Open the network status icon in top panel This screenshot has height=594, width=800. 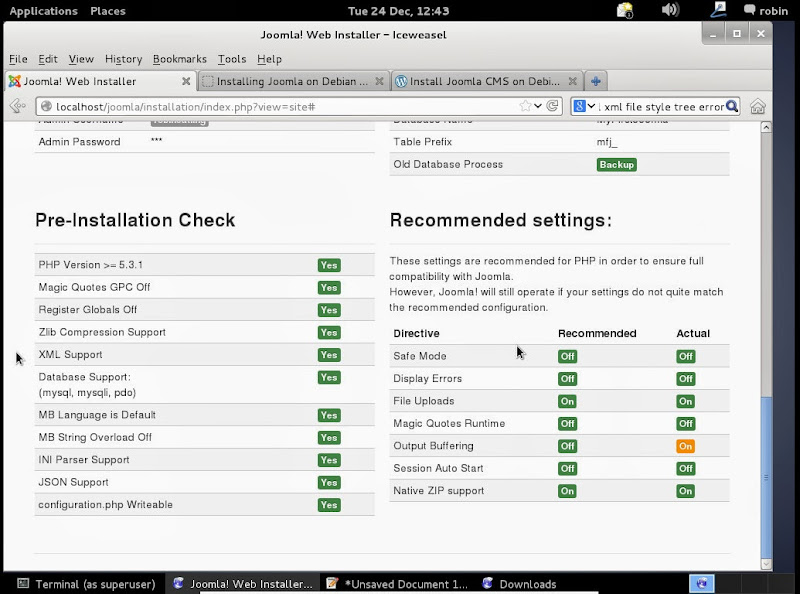(x=719, y=10)
